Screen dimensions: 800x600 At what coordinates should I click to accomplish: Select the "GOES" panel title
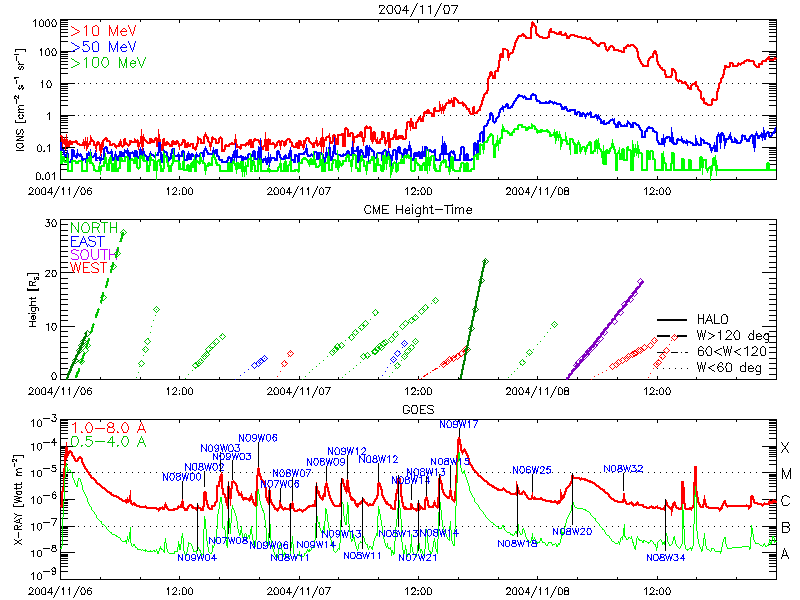pos(418,410)
